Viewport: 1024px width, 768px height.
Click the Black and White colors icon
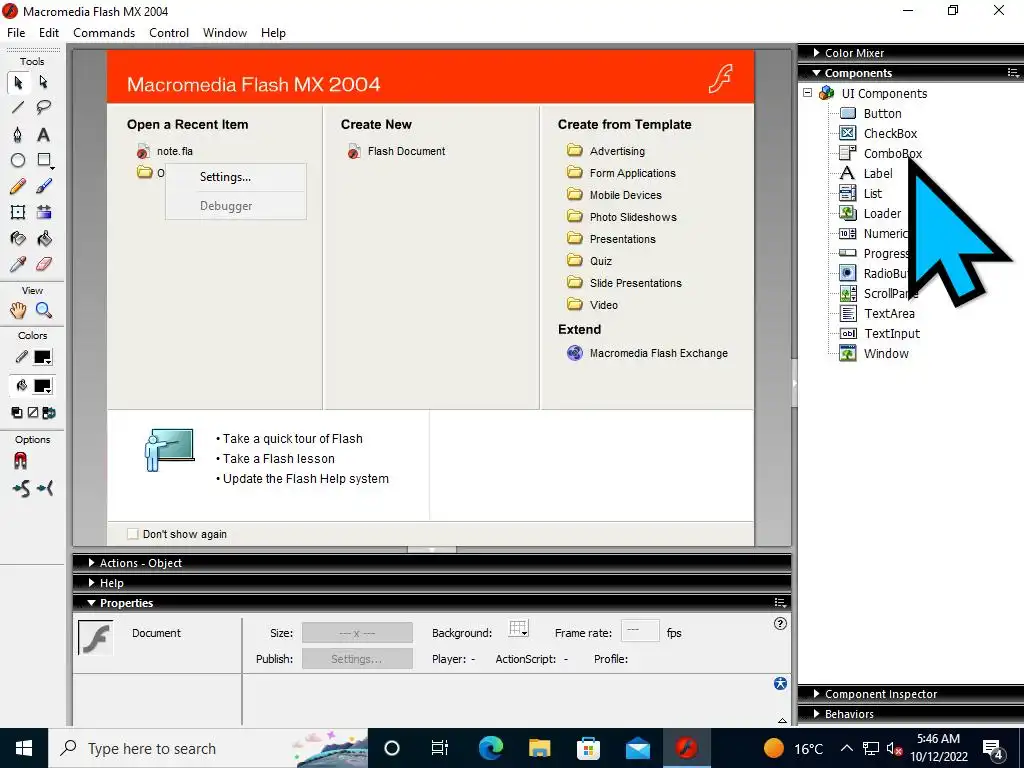(x=17, y=413)
